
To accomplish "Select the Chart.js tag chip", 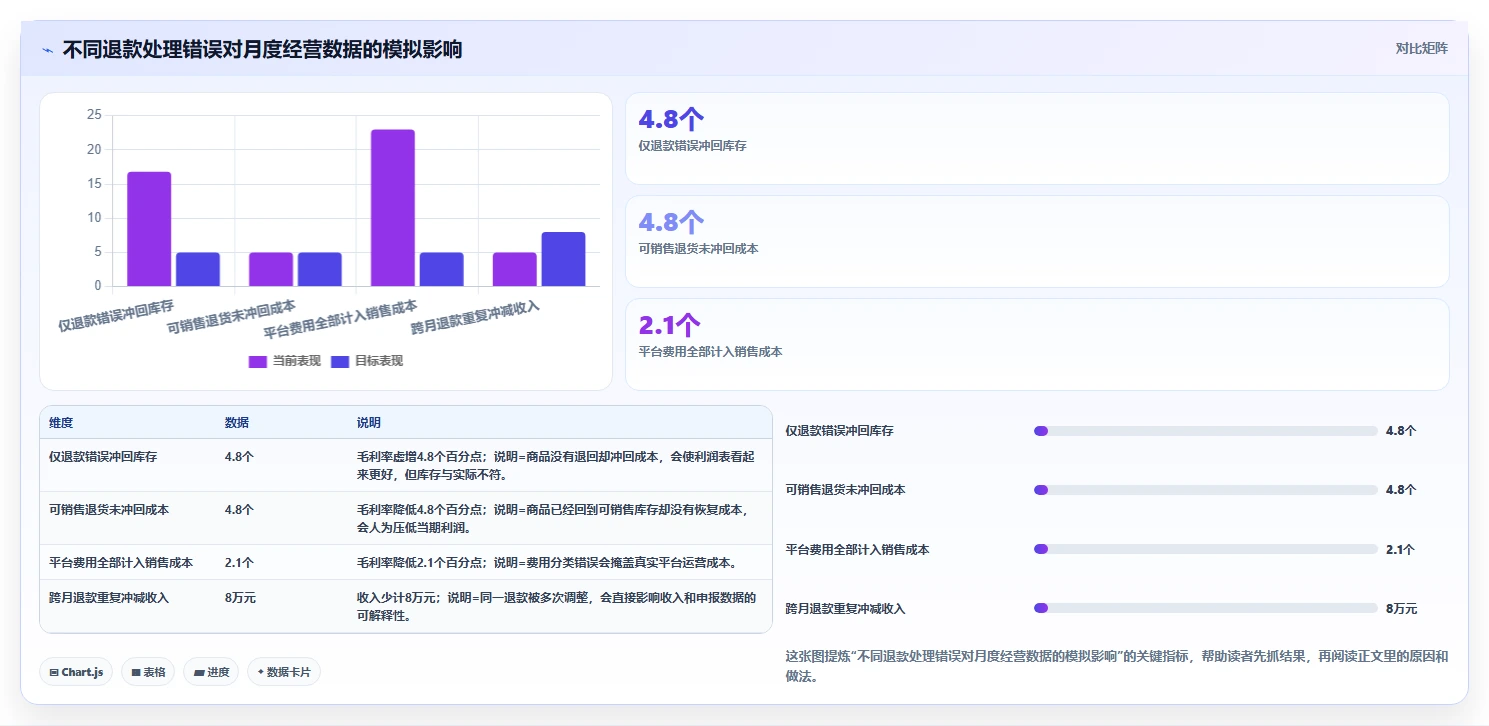I will tap(77, 672).
